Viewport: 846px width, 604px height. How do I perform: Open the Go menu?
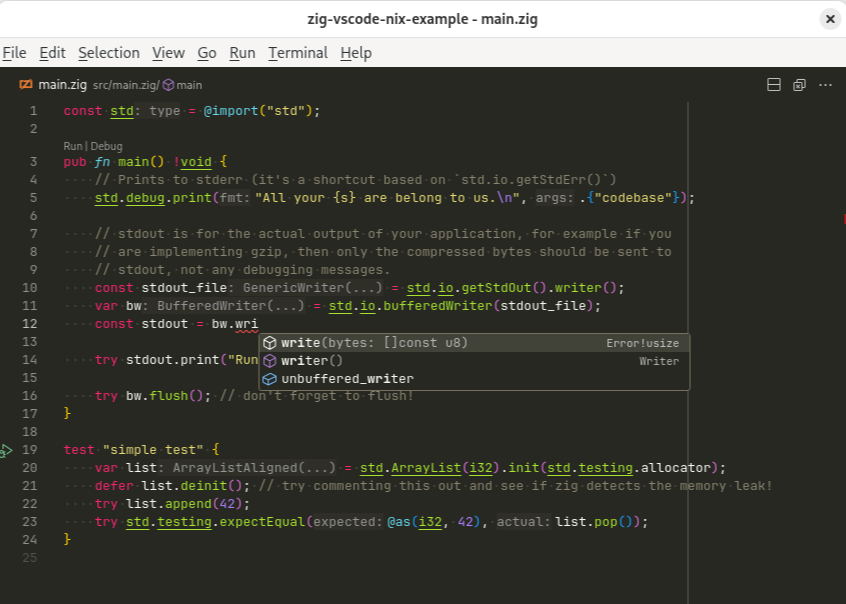pyautogui.click(x=207, y=53)
